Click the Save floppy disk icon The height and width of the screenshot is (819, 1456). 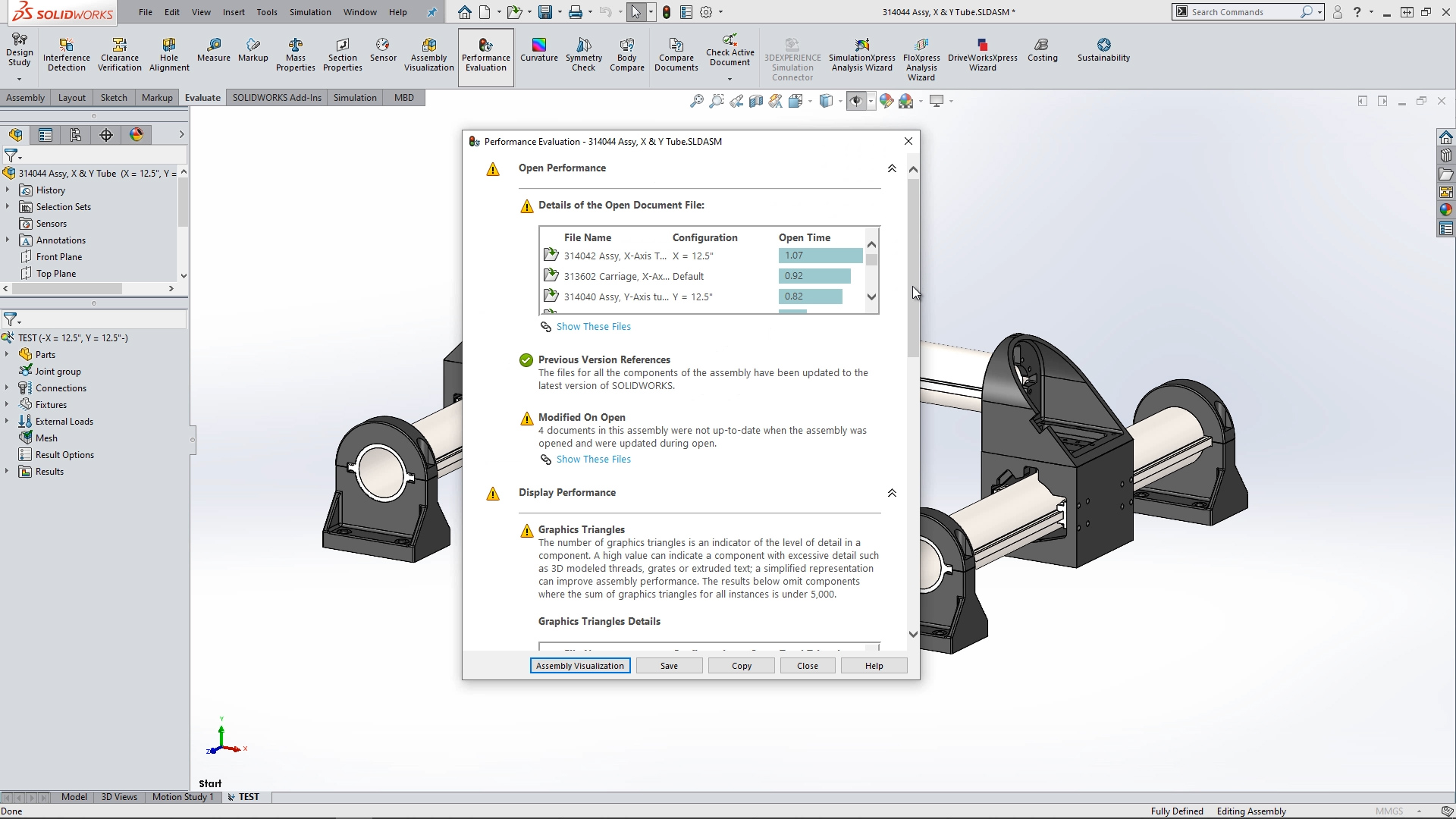tap(545, 12)
